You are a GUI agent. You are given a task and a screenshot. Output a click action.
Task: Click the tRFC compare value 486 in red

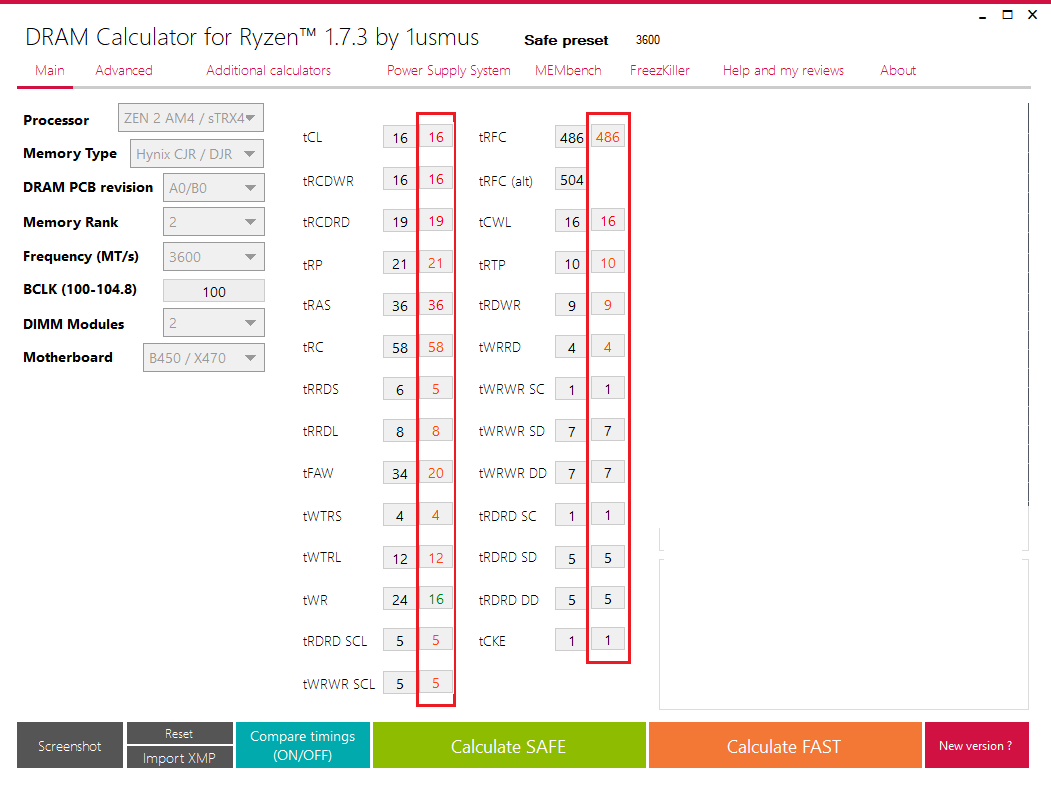[x=608, y=137]
